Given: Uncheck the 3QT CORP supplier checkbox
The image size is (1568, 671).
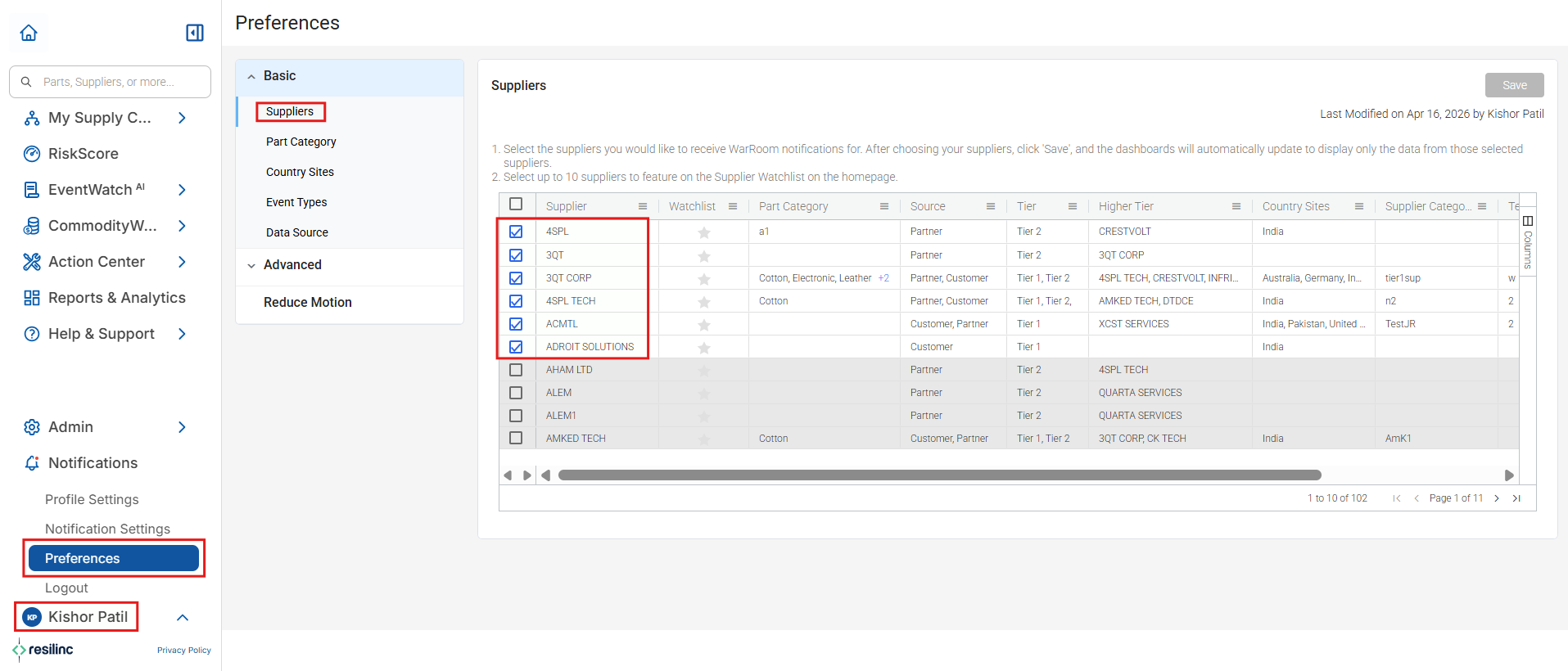Looking at the screenshot, I should [516, 278].
